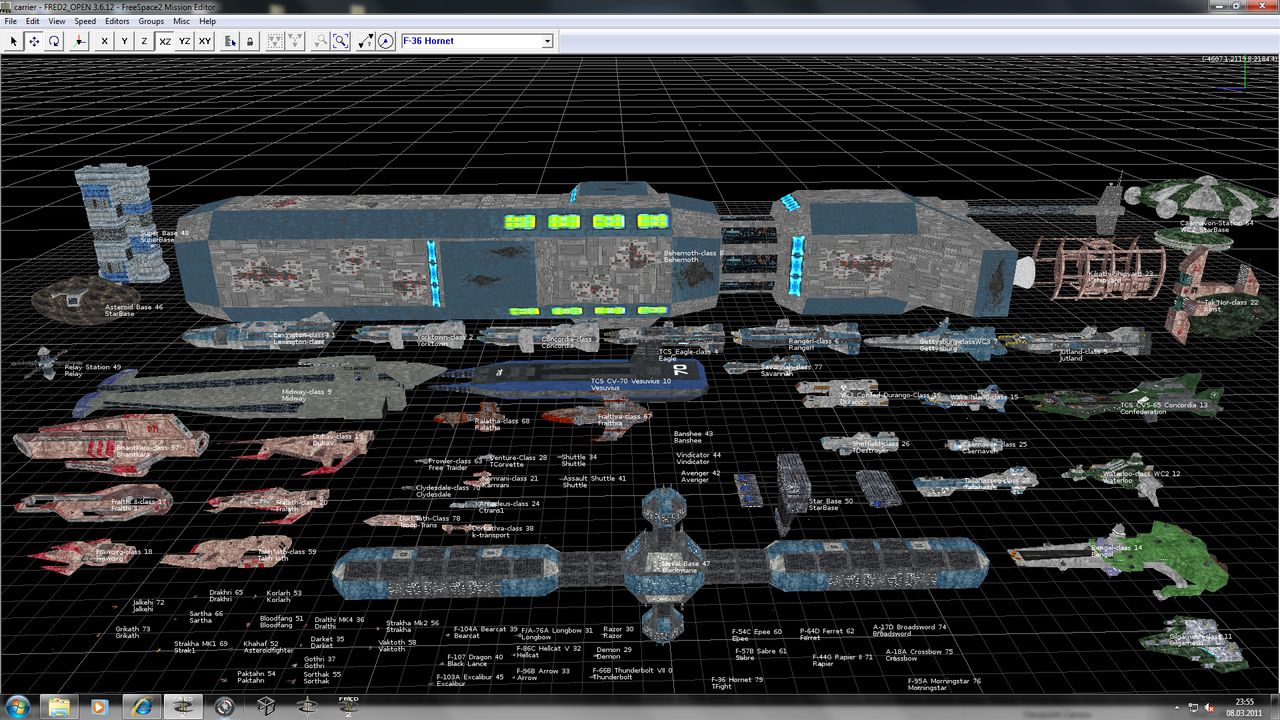The height and width of the screenshot is (720, 1280).
Task: Open the Misc menu
Action: [181, 21]
